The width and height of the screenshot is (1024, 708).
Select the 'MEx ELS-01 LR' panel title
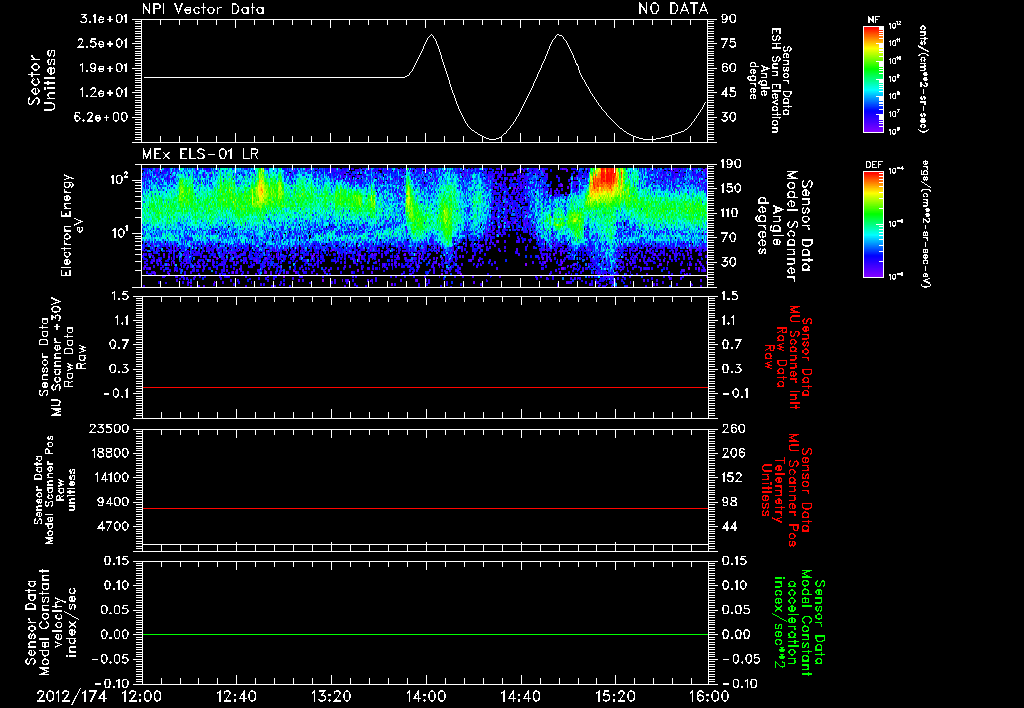pyautogui.click(x=200, y=154)
